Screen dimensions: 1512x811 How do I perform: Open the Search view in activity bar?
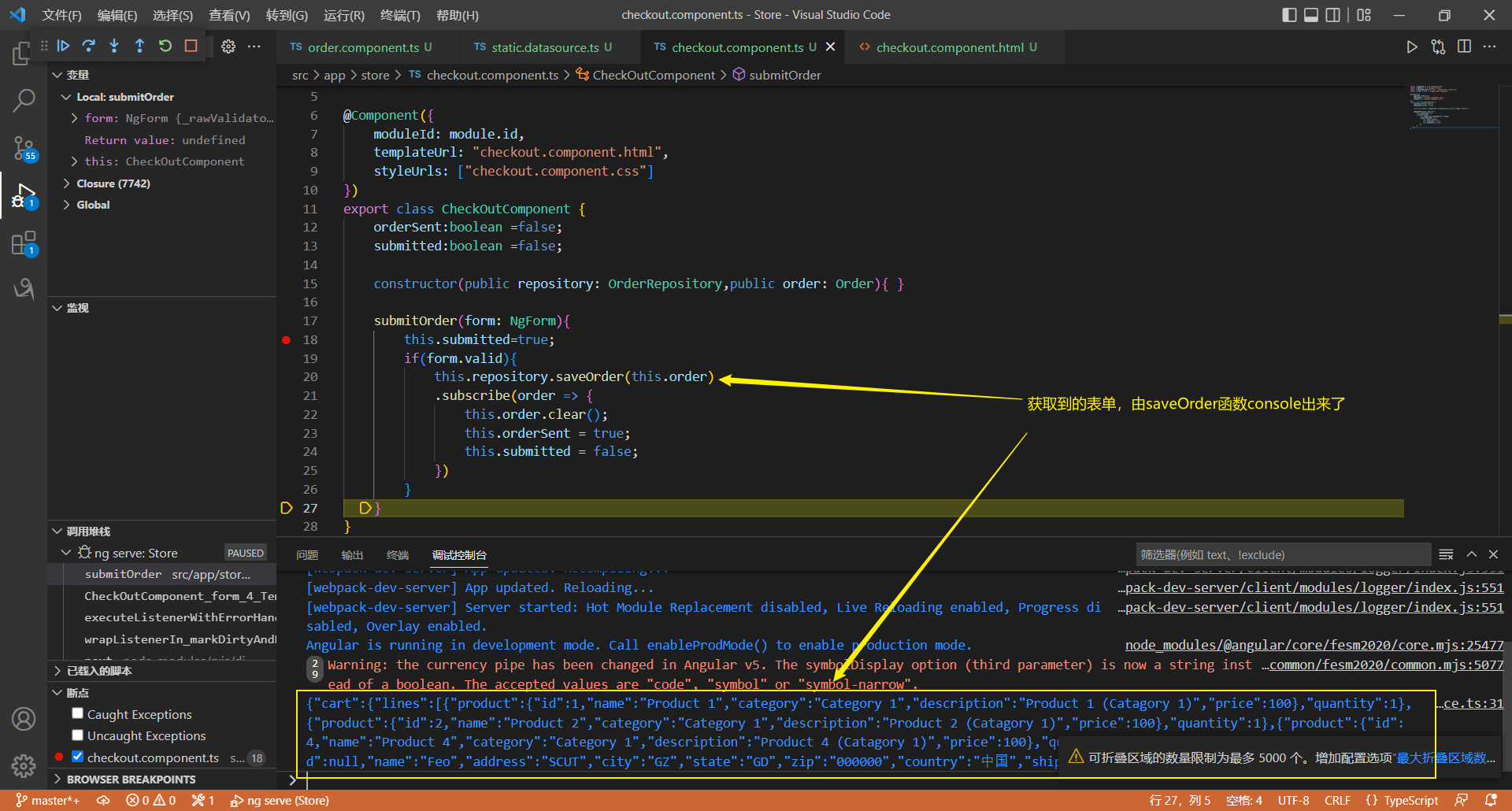point(24,100)
